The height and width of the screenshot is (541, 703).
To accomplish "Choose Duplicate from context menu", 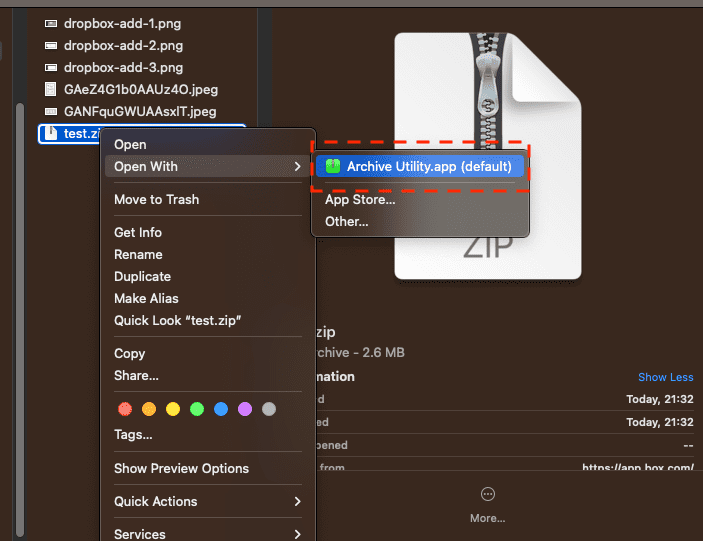I will (208, 276).
